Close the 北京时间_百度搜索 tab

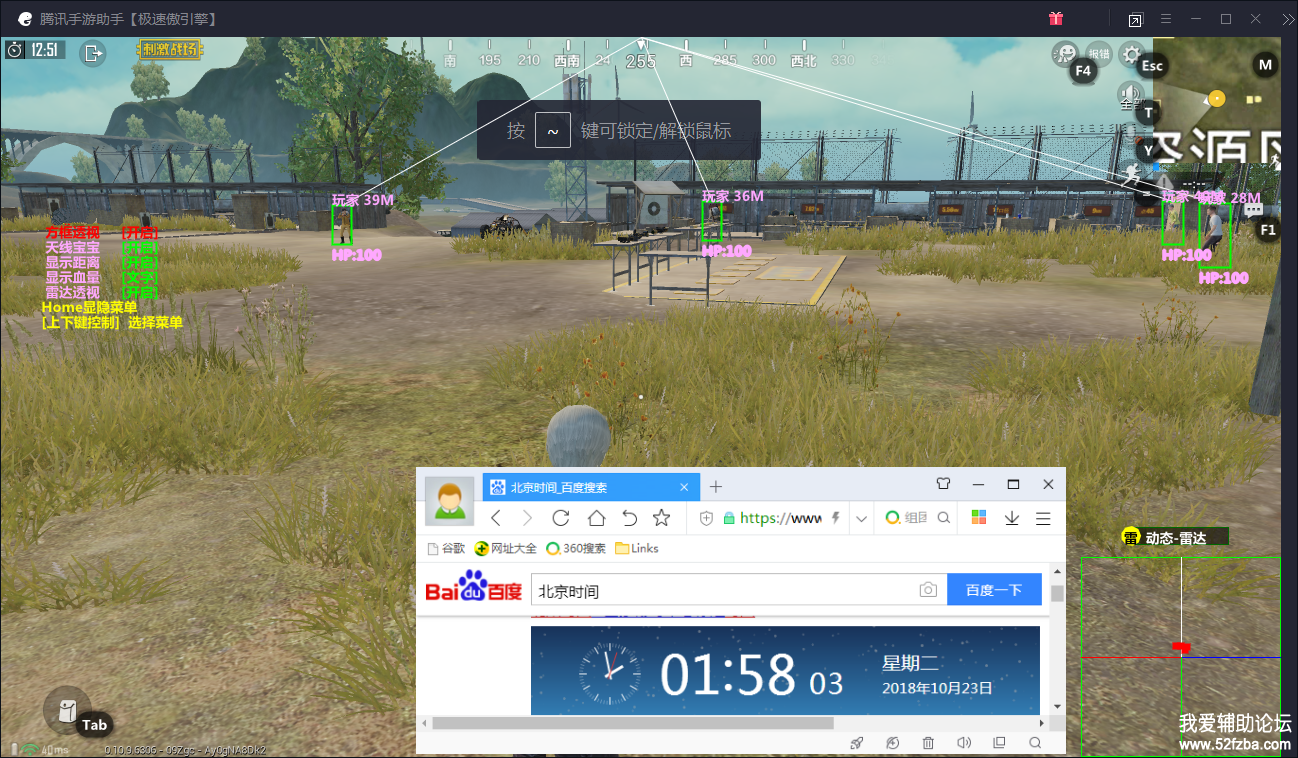click(x=685, y=487)
